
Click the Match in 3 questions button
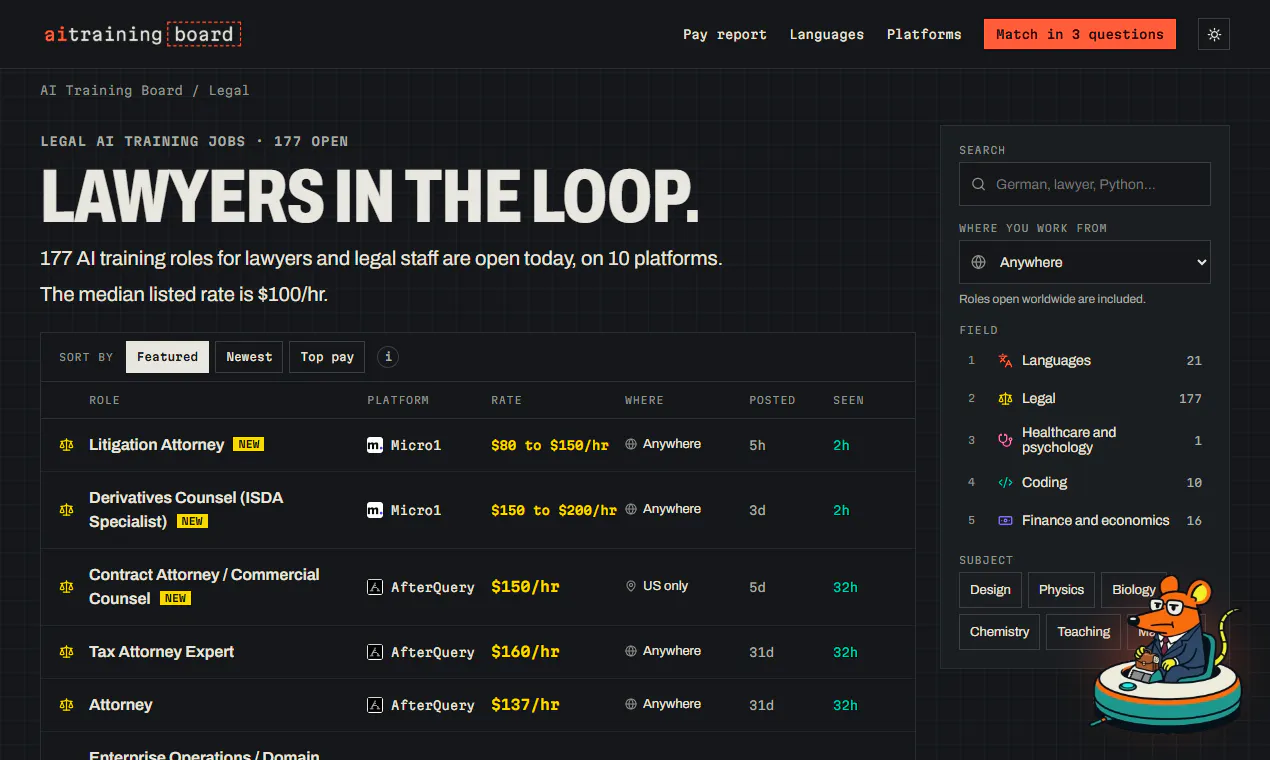tap(1080, 34)
